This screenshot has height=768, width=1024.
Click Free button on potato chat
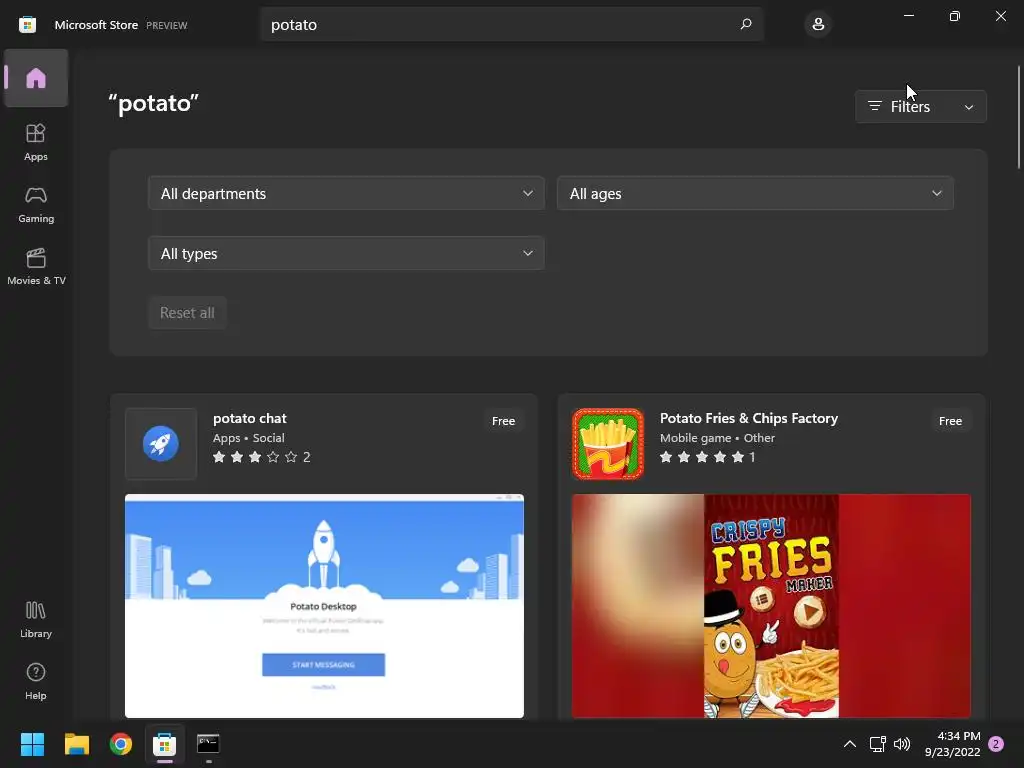click(x=504, y=421)
